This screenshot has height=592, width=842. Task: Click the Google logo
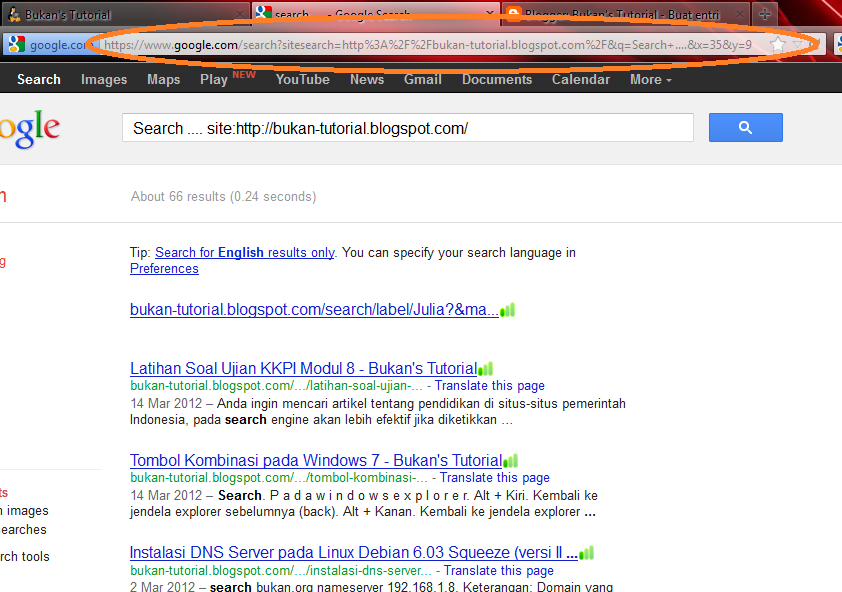click(x=30, y=129)
